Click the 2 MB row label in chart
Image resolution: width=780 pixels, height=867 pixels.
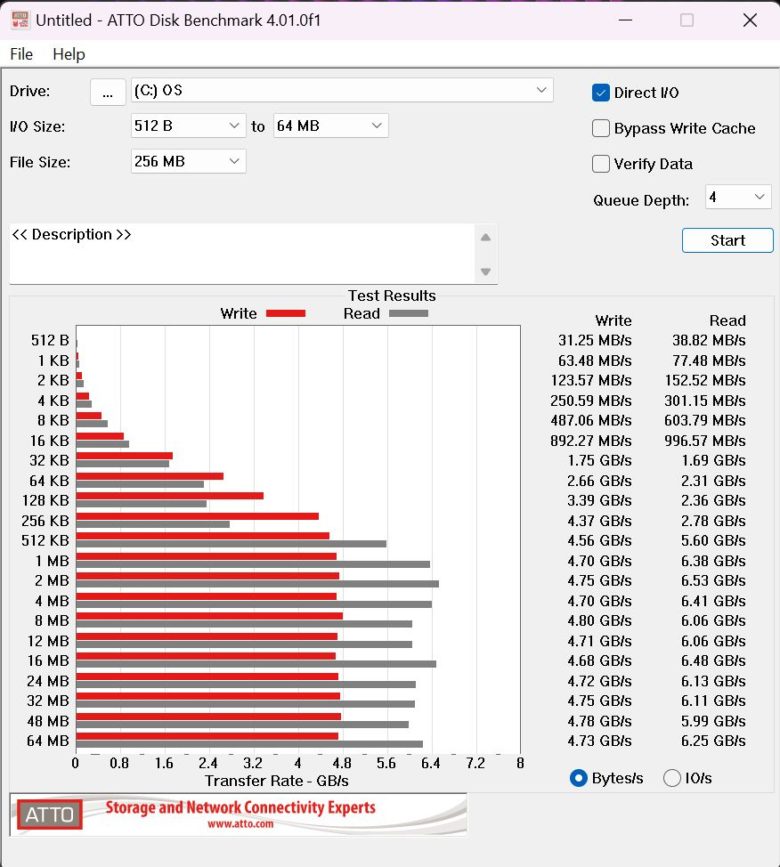[52, 581]
